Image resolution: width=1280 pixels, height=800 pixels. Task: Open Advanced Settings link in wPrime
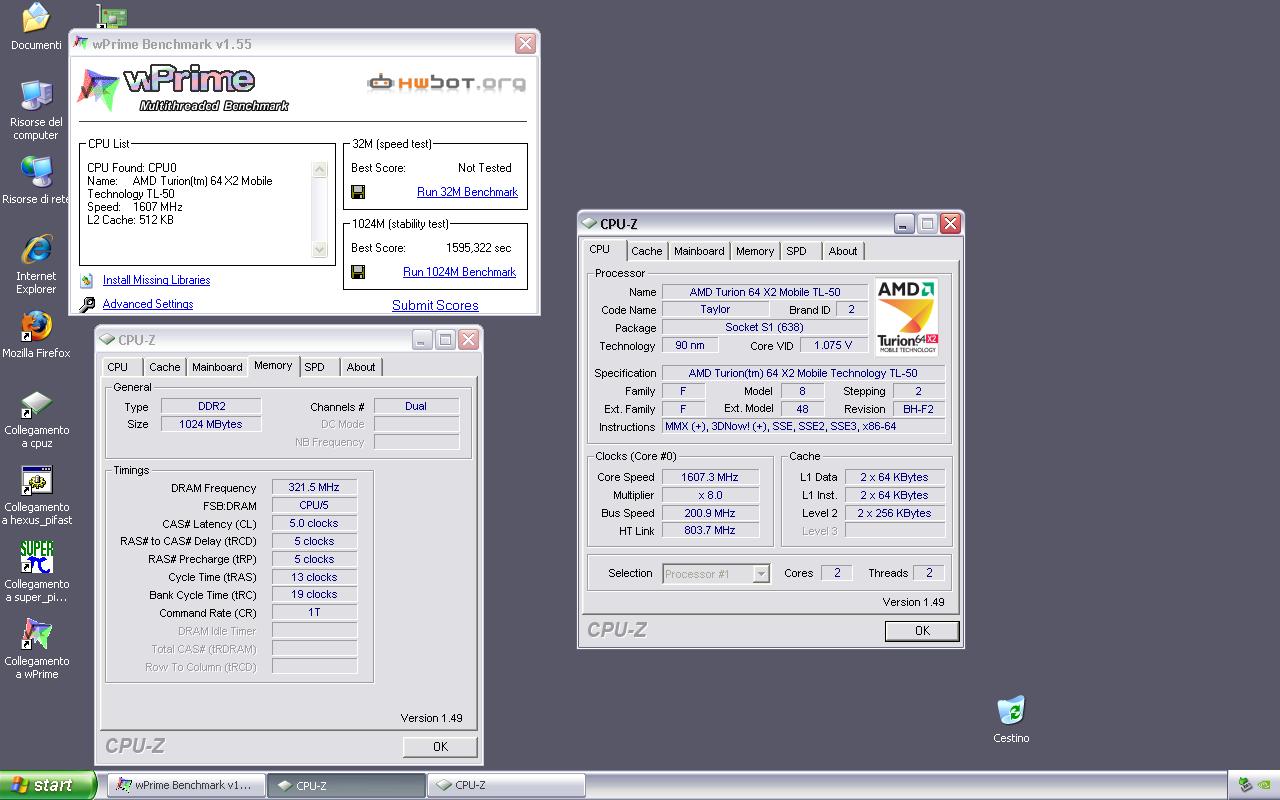tap(148, 304)
